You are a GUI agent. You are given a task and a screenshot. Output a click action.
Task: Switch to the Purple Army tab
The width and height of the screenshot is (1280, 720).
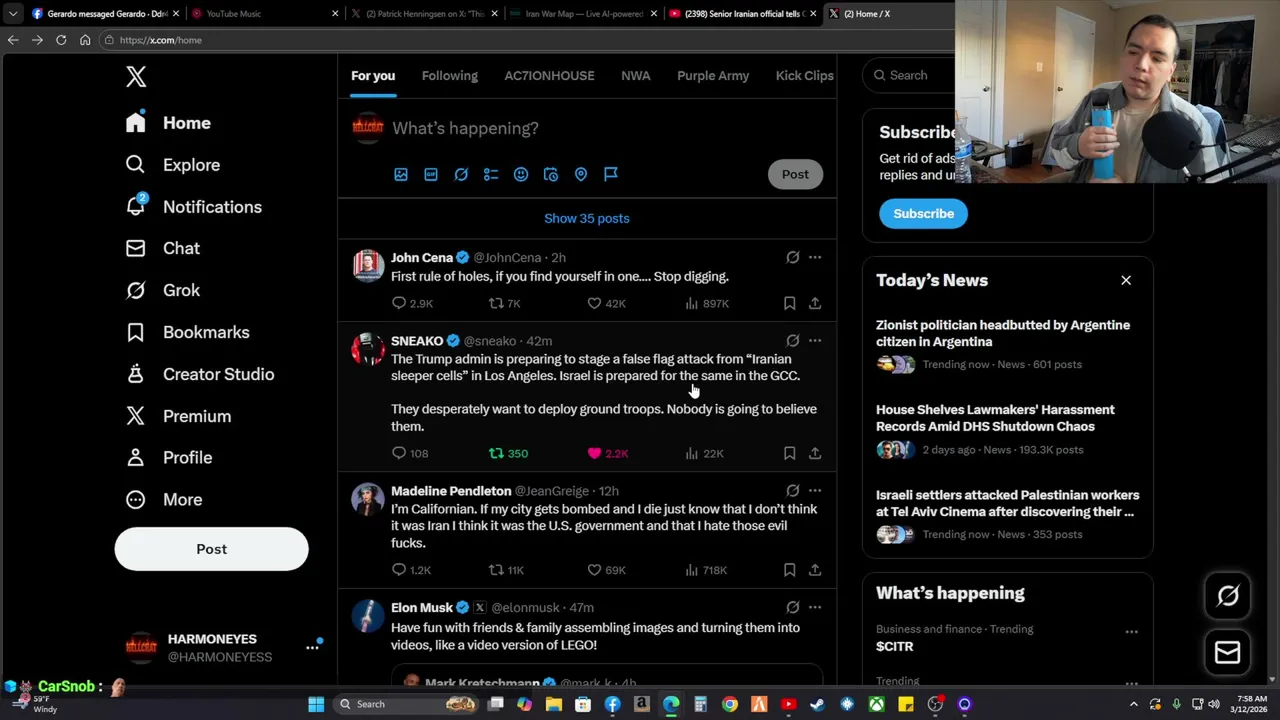point(713,76)
